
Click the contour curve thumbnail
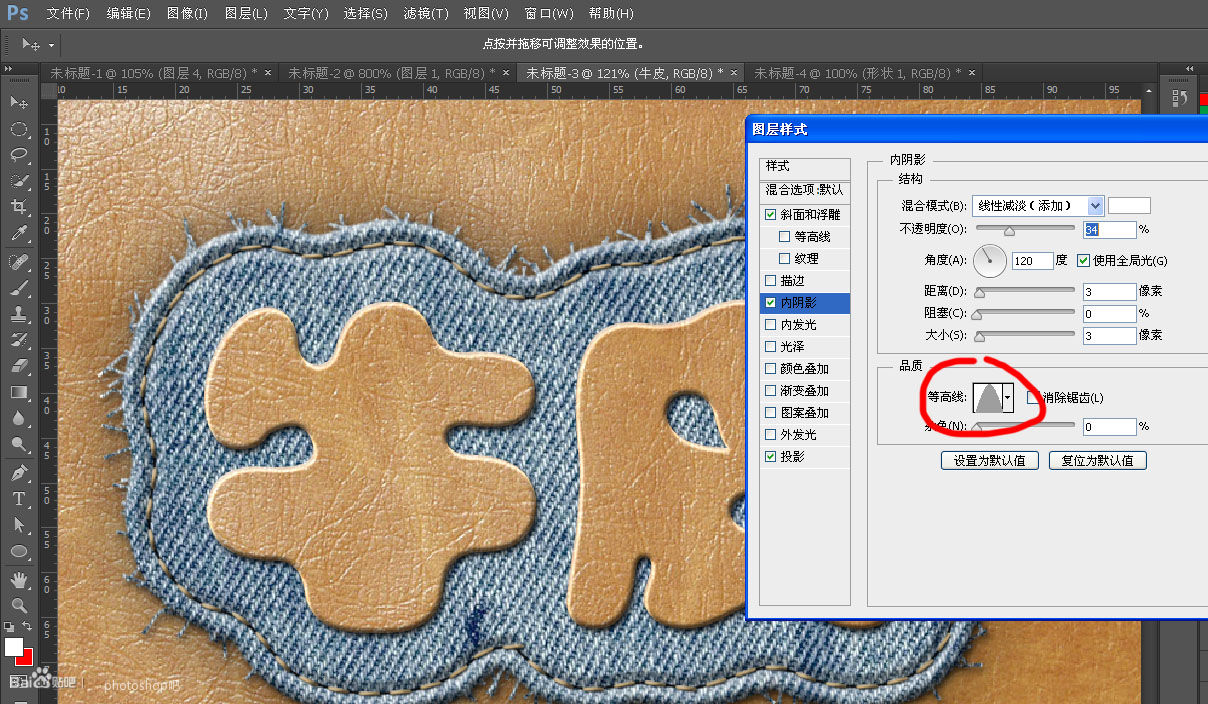(x=988, y=397)
